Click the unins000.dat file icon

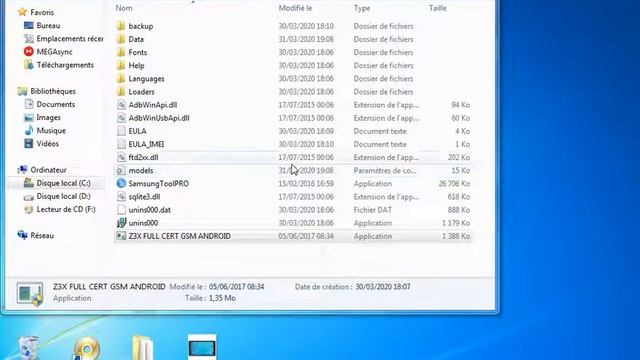point(121,210)
